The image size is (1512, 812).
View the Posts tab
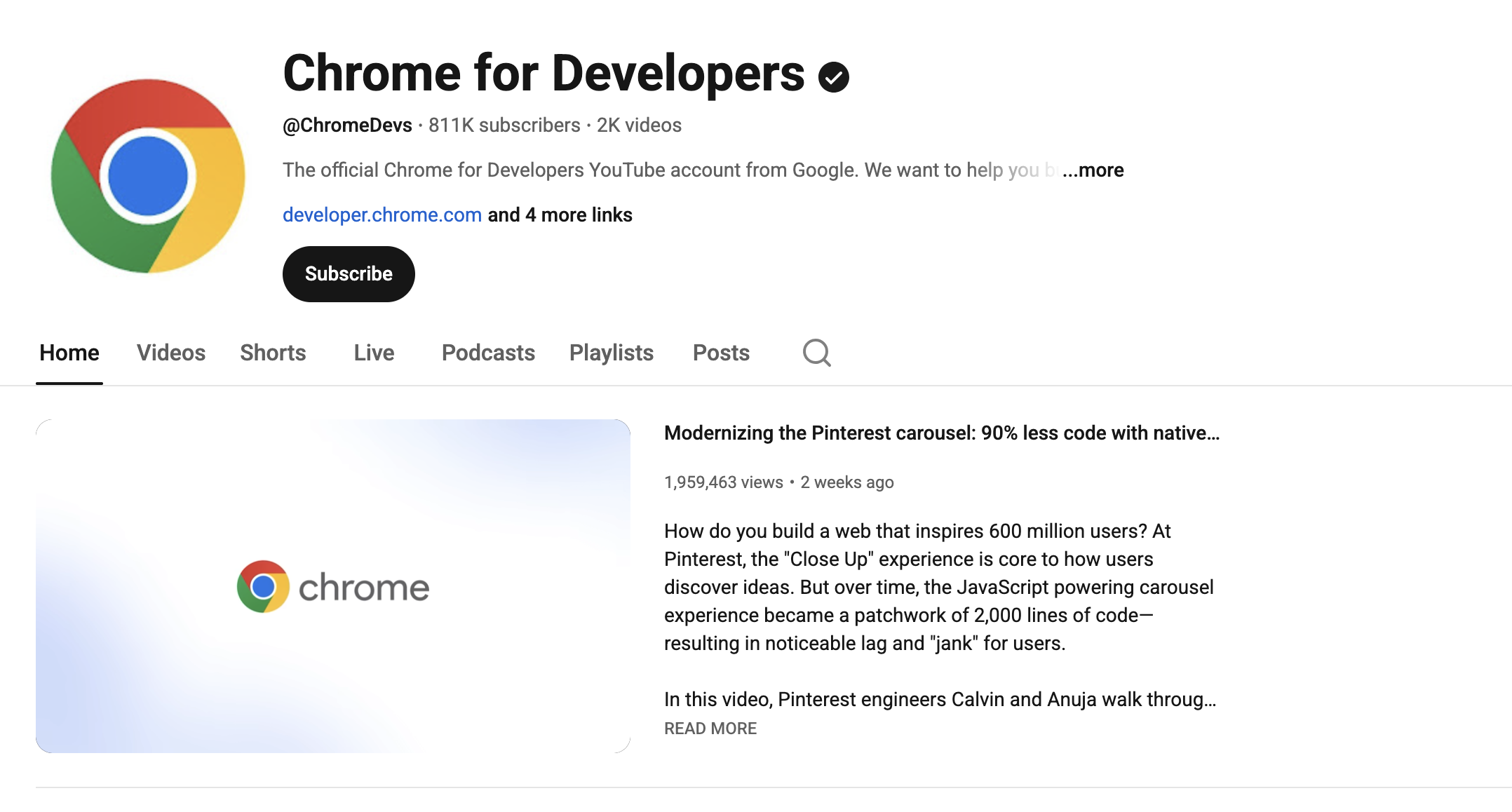pyautogui.click(x=721, y=353)
